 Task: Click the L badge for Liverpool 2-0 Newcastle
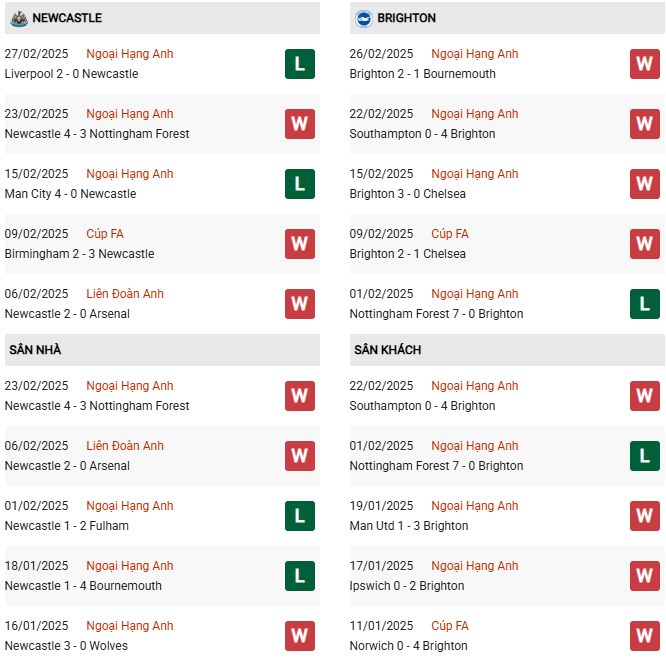click(x=300, y=64)
